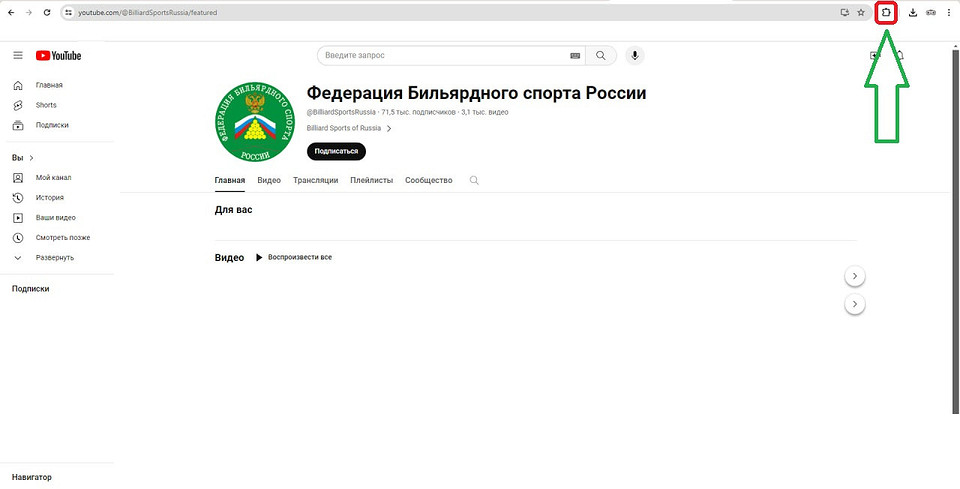Viewport: 960px width, 489px height.
Task: Open YouTube notifications bell
Action: tap(900, 56)
